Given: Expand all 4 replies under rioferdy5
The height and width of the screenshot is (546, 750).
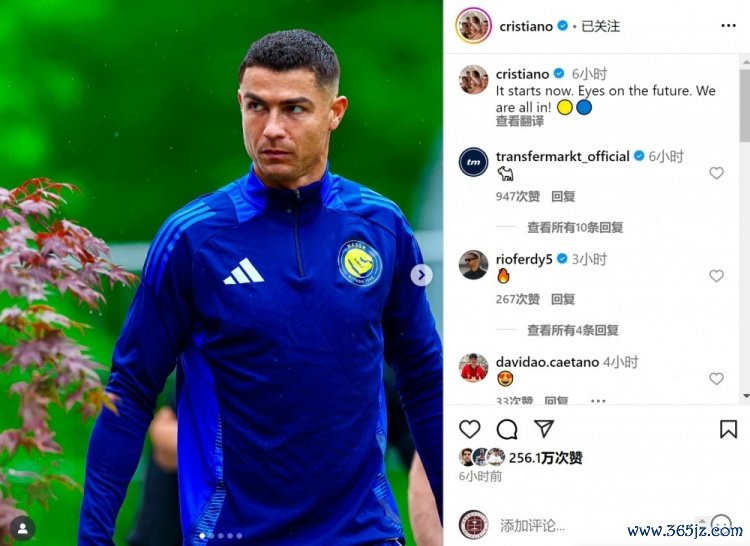Looking at the screenshot, I should point(573,330).
